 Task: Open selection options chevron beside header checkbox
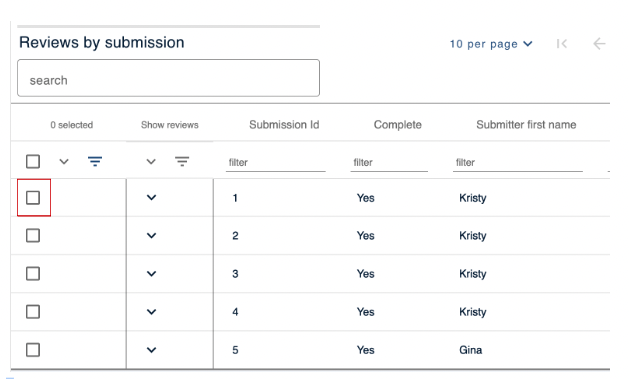tap(64, 162)
